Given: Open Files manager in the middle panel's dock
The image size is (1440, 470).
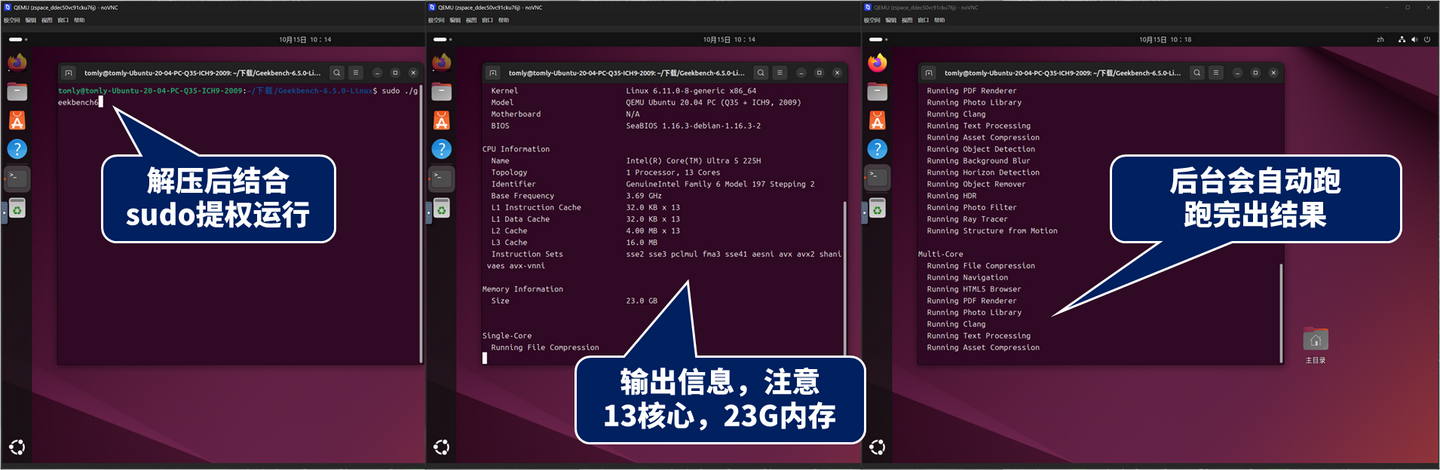Looking at the screenshot, I should click(x=441, y=91).
